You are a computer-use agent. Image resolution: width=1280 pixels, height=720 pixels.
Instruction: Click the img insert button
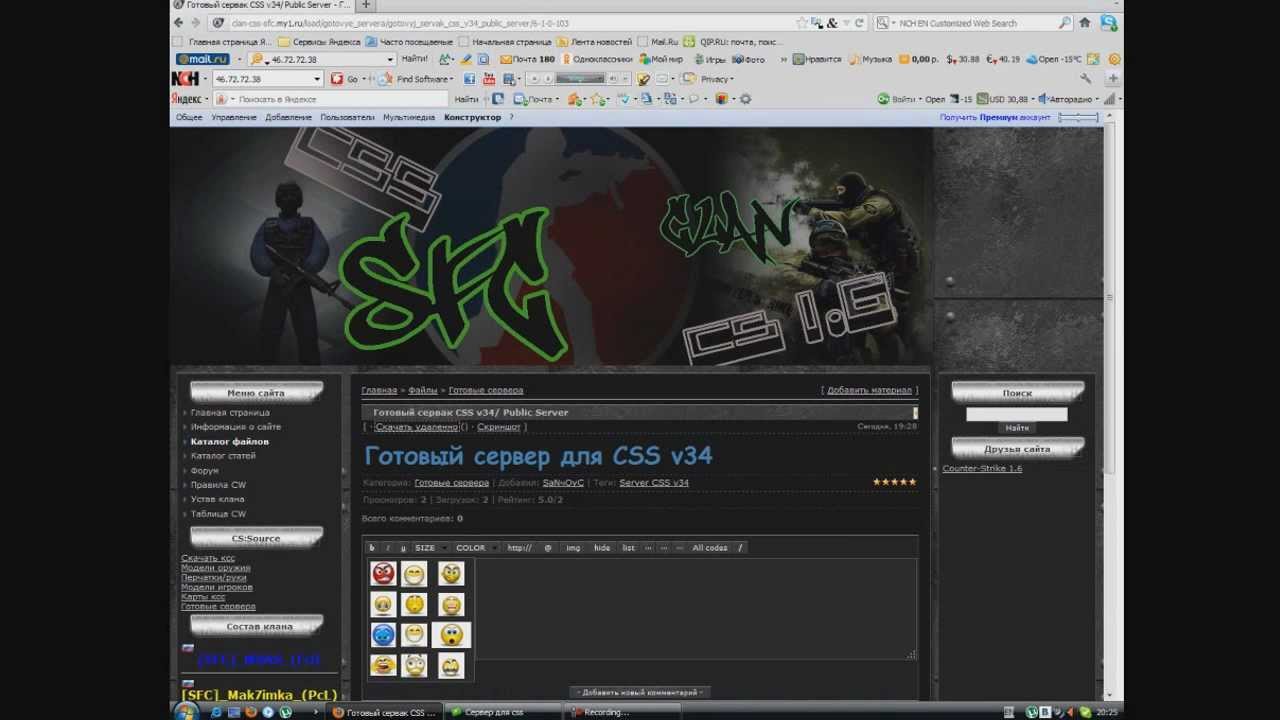click(x=573, y=548)
